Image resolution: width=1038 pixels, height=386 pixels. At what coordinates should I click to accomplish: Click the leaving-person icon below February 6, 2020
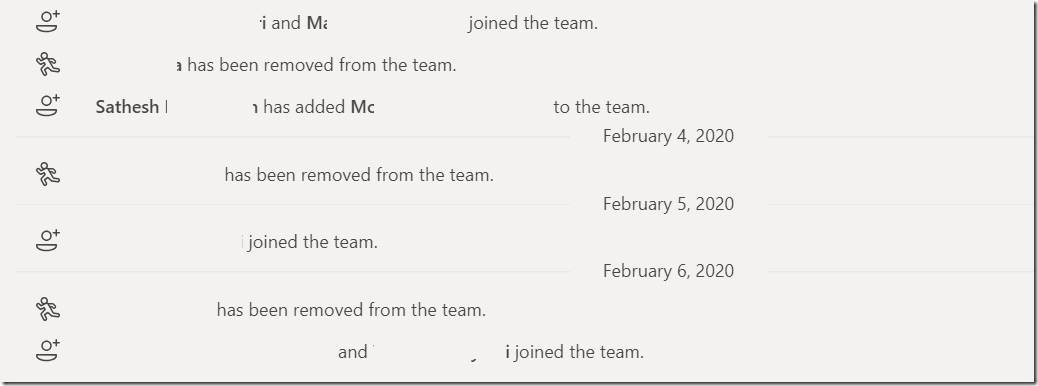pyautogui.click(x=48, y=309)
